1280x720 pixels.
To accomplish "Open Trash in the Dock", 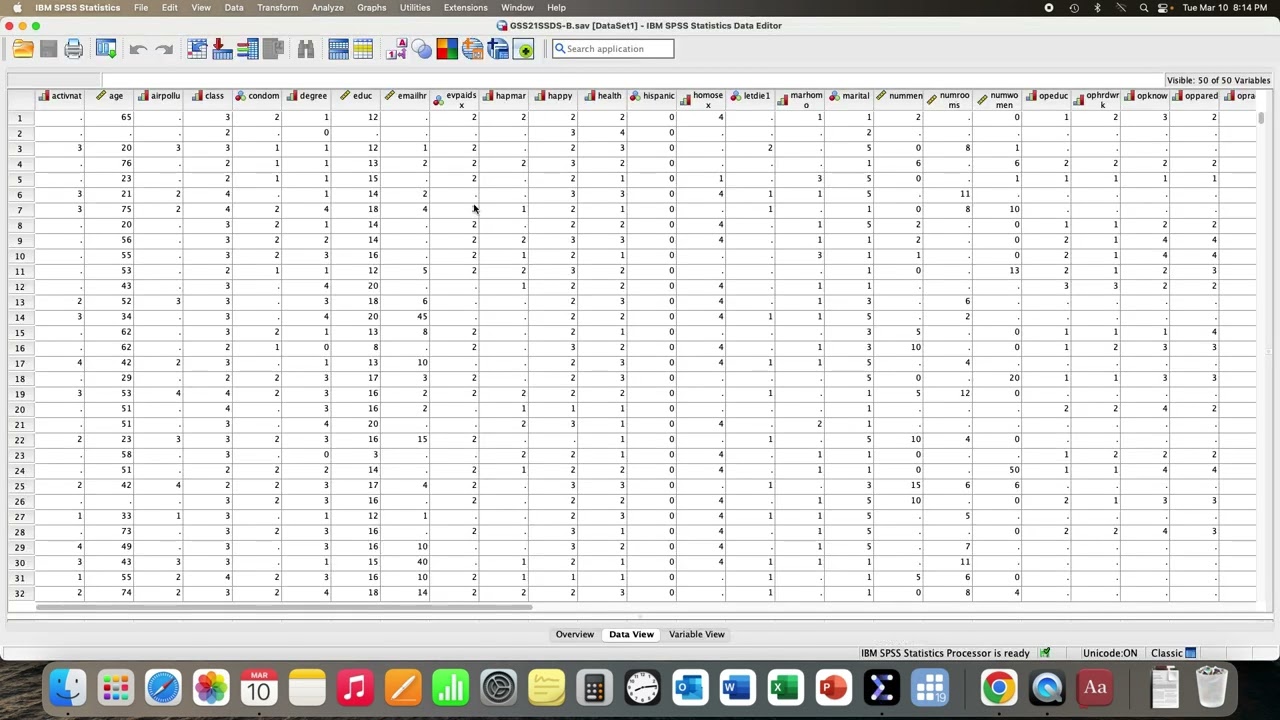I will coord(1211,688).
